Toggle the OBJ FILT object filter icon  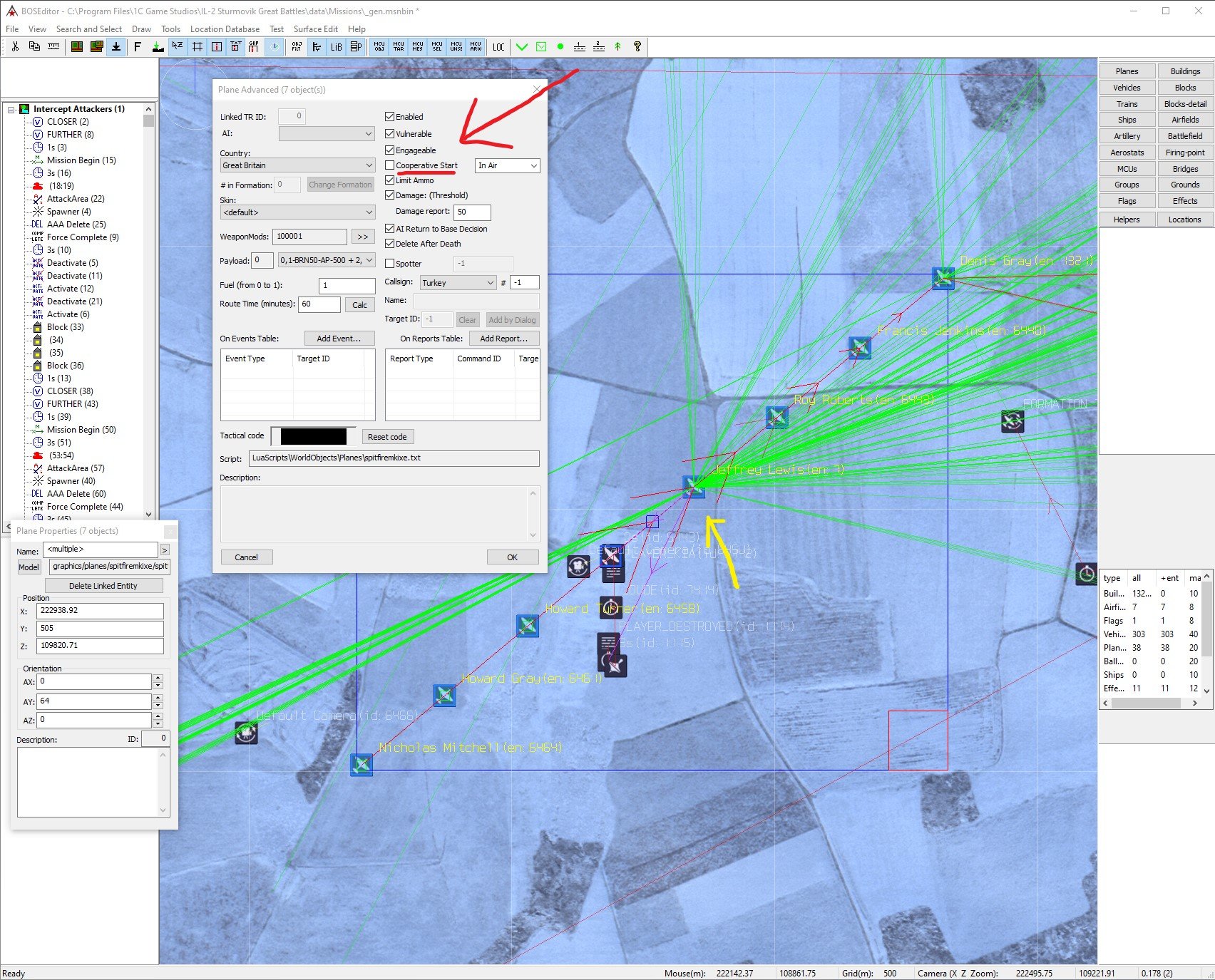pos(297,47)
